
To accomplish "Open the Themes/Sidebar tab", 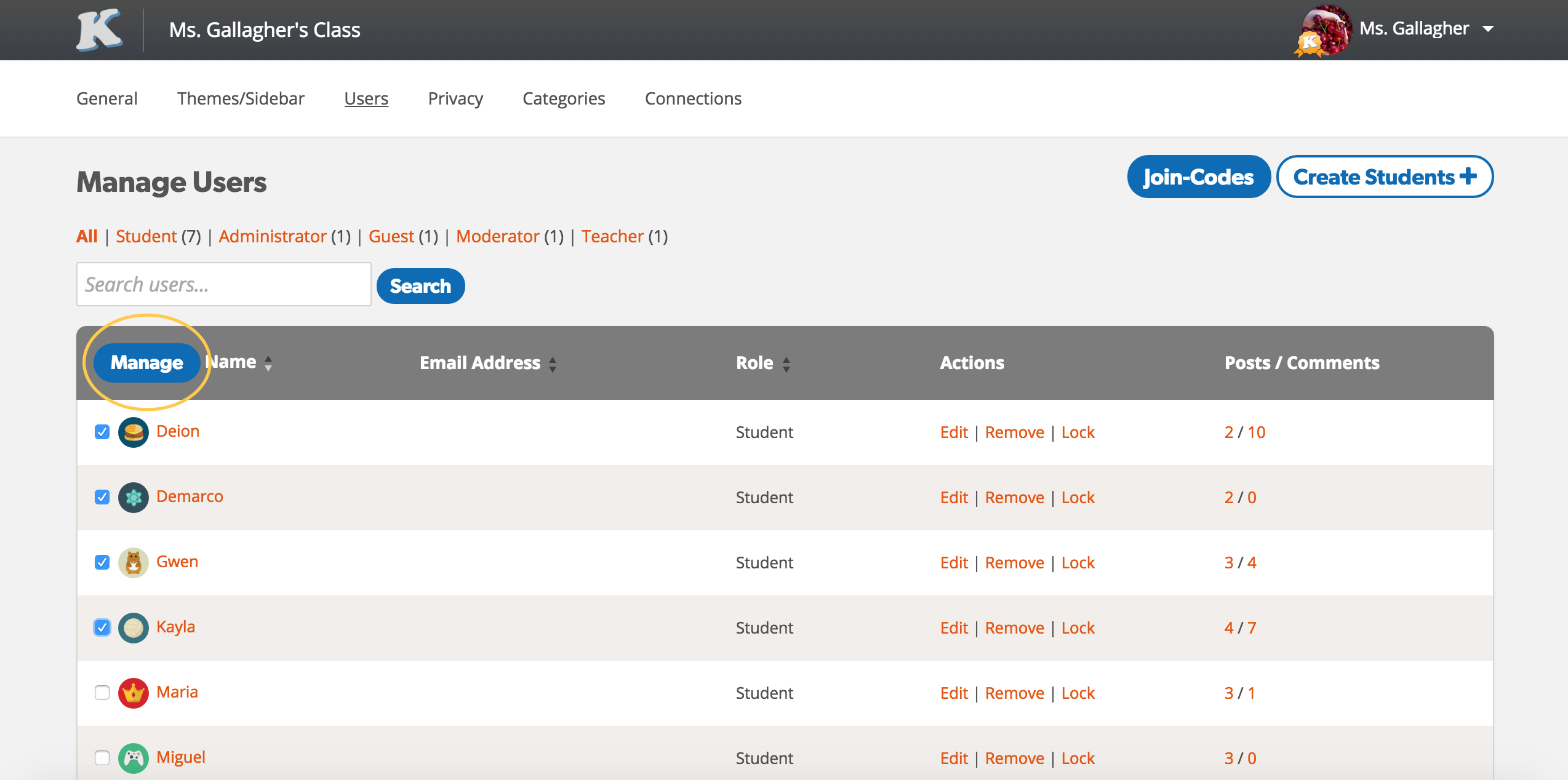I will [241, 98].
